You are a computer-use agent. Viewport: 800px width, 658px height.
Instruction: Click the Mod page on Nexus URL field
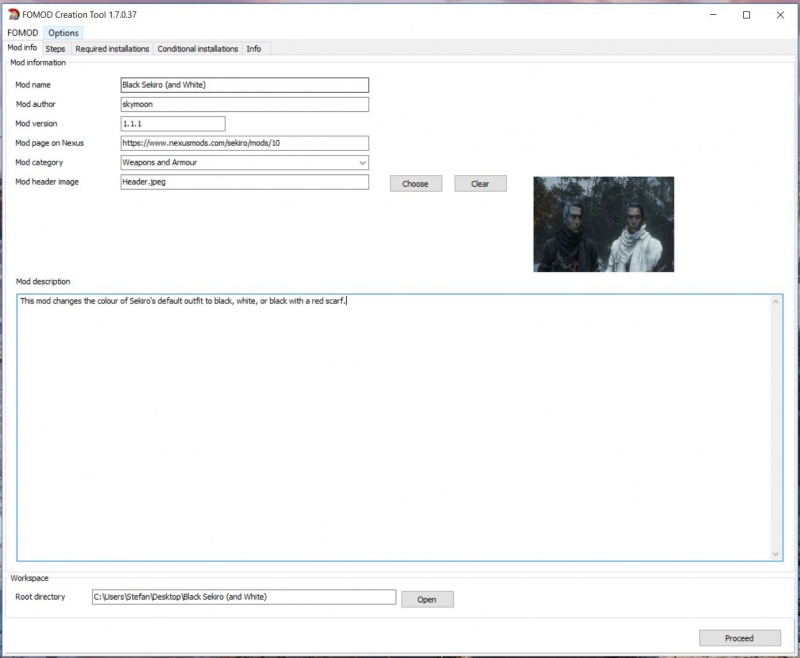click(x=245, y=143)
